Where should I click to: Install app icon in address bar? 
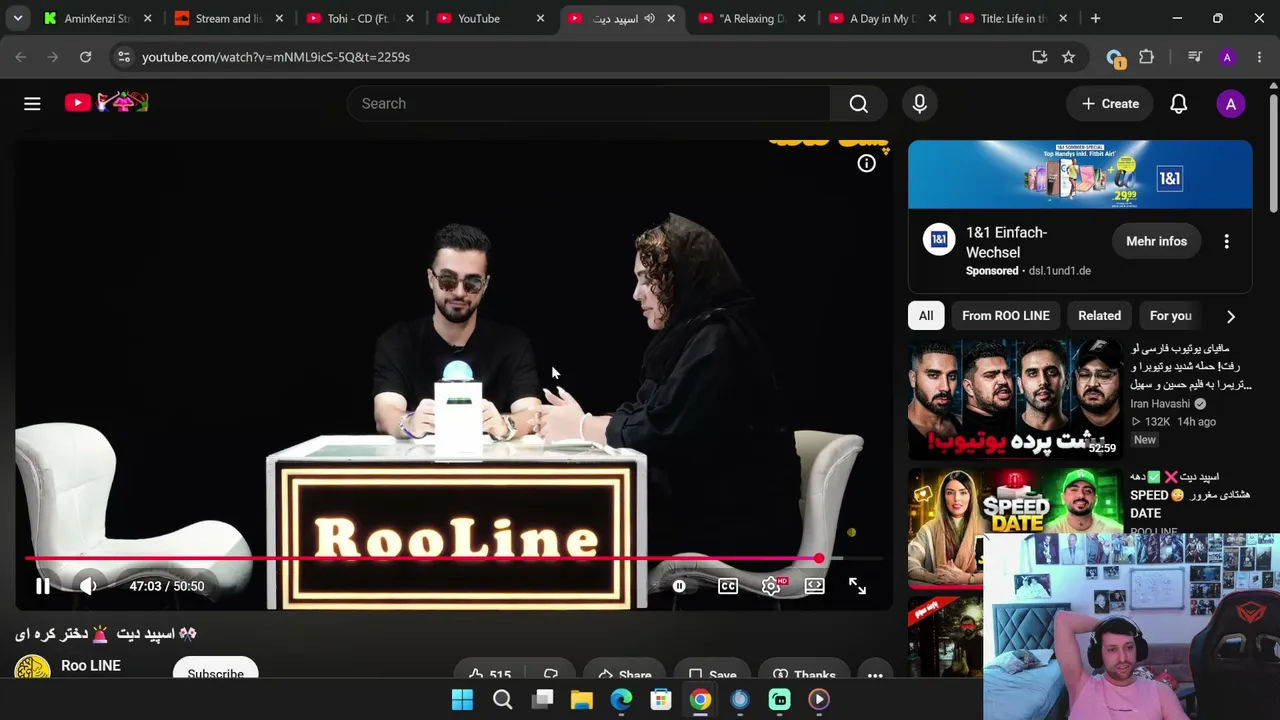(x=1040, y=57)
